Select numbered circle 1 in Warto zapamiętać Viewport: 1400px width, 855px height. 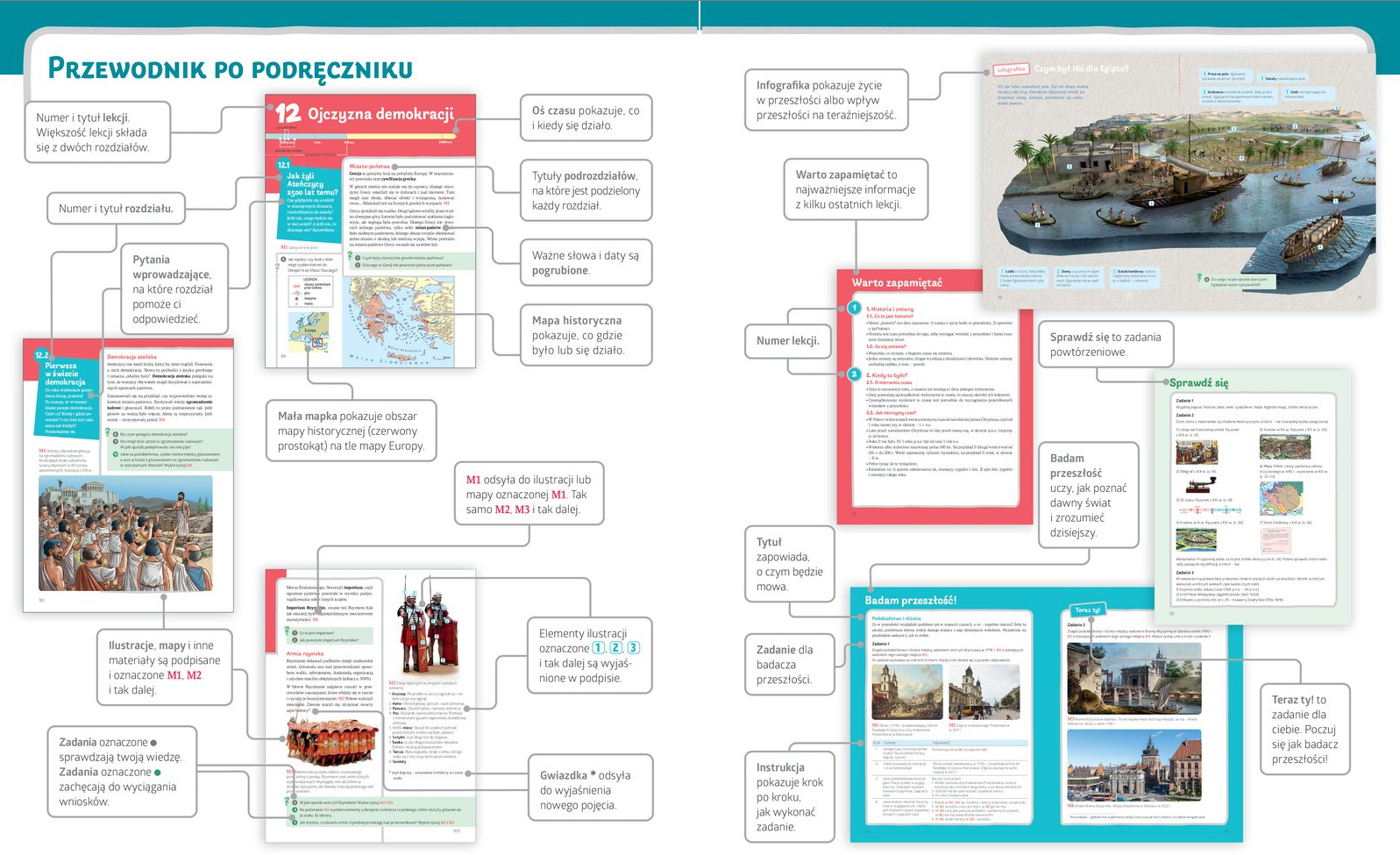tap(854, 308)
